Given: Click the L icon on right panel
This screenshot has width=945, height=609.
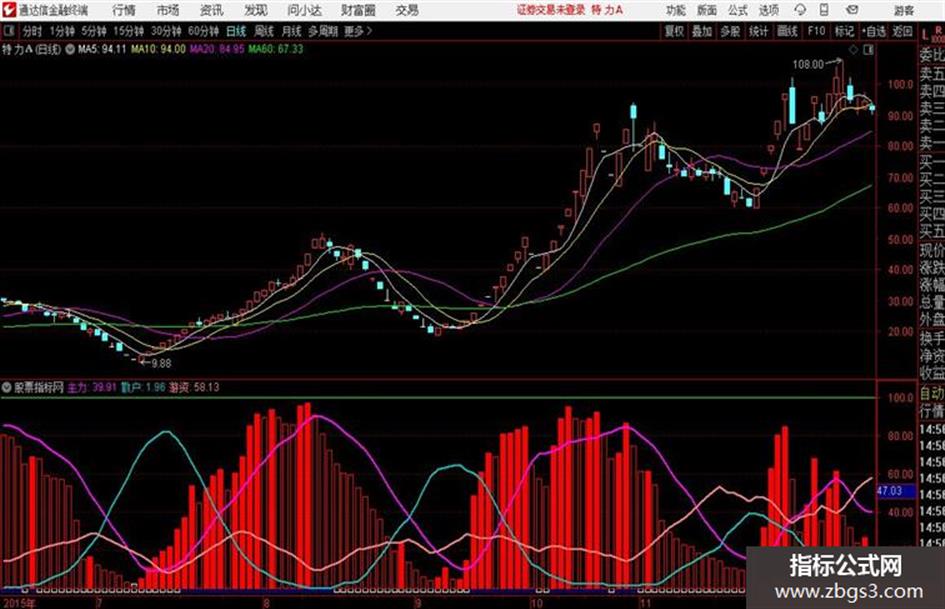Looking at the screenshot, I should [925, 33].
